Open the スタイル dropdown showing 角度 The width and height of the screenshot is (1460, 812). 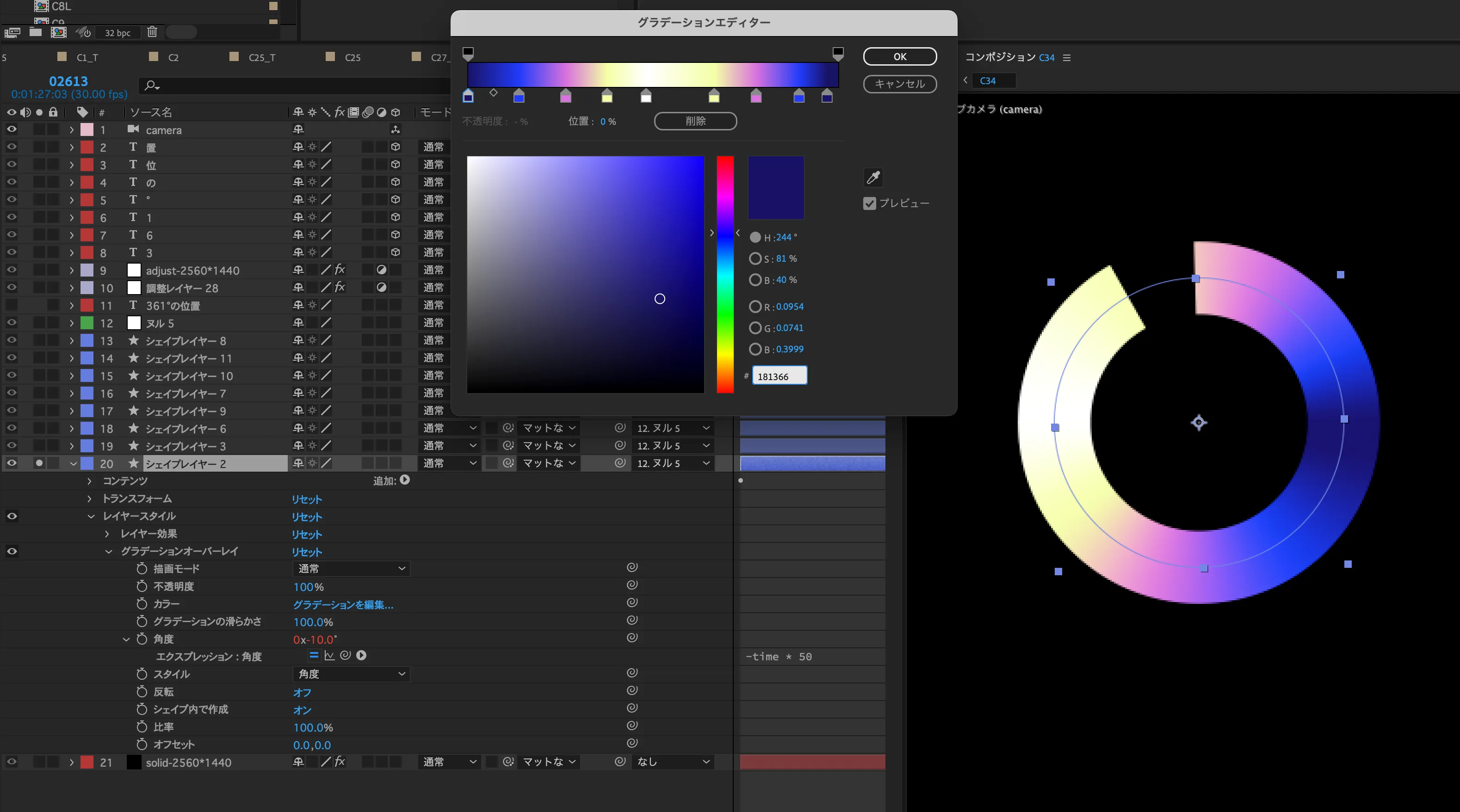352,674
